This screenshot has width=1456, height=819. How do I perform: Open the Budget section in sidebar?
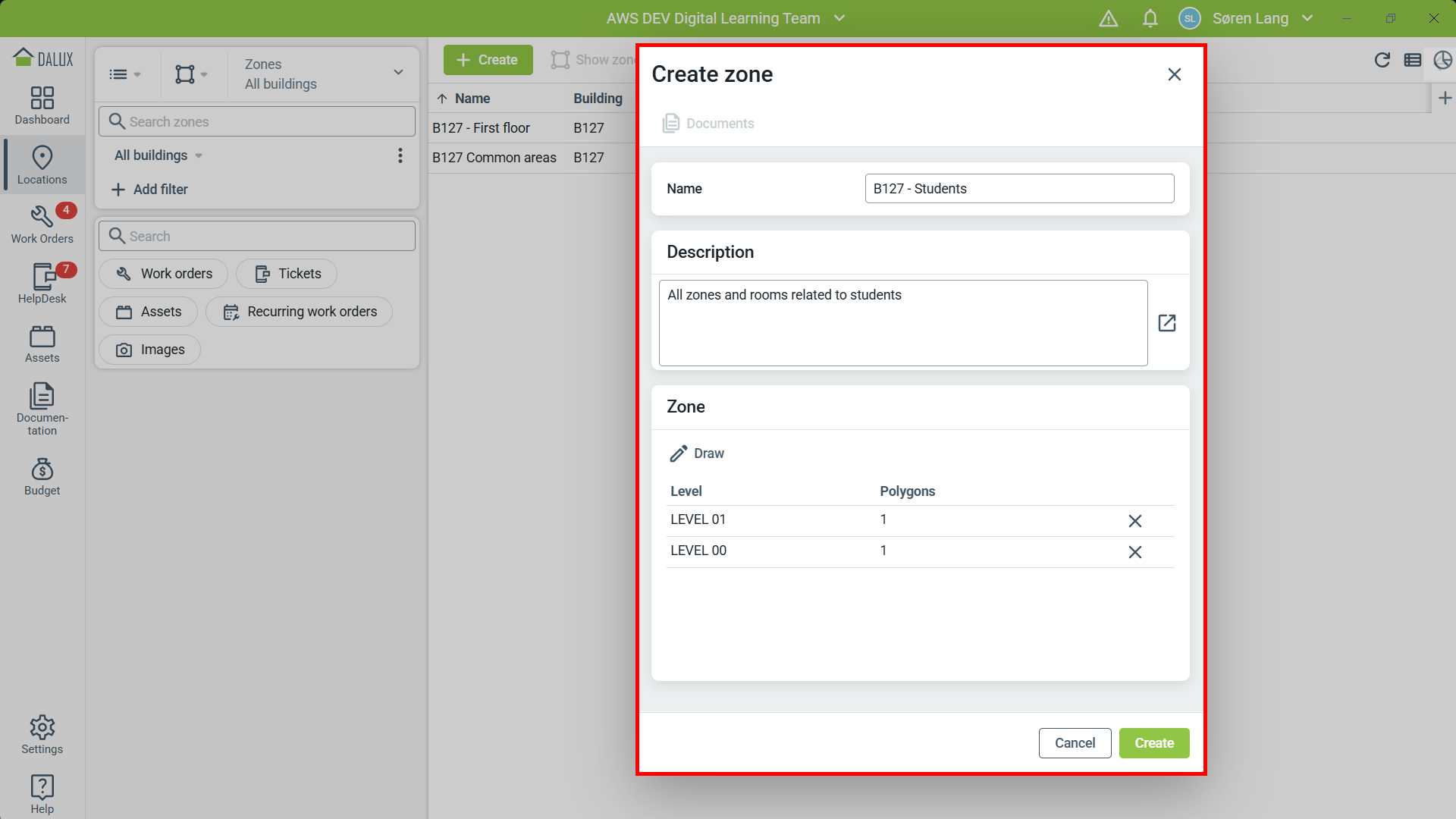pos(42,476)
